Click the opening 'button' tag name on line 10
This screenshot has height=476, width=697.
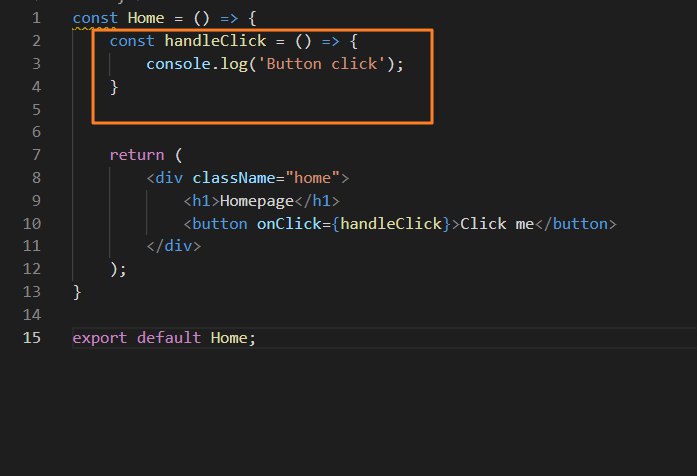pyautogui.click(x=220, y=224)
